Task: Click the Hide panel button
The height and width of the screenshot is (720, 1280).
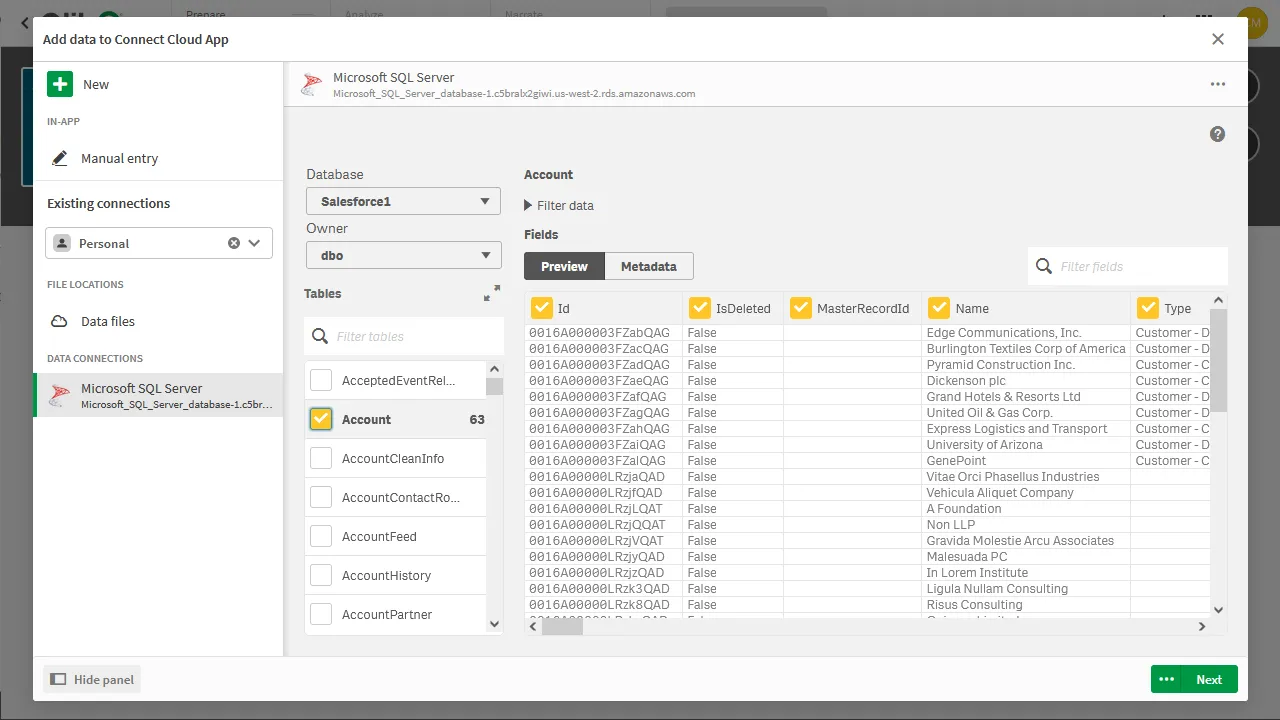Action: (x=92, y=679)
